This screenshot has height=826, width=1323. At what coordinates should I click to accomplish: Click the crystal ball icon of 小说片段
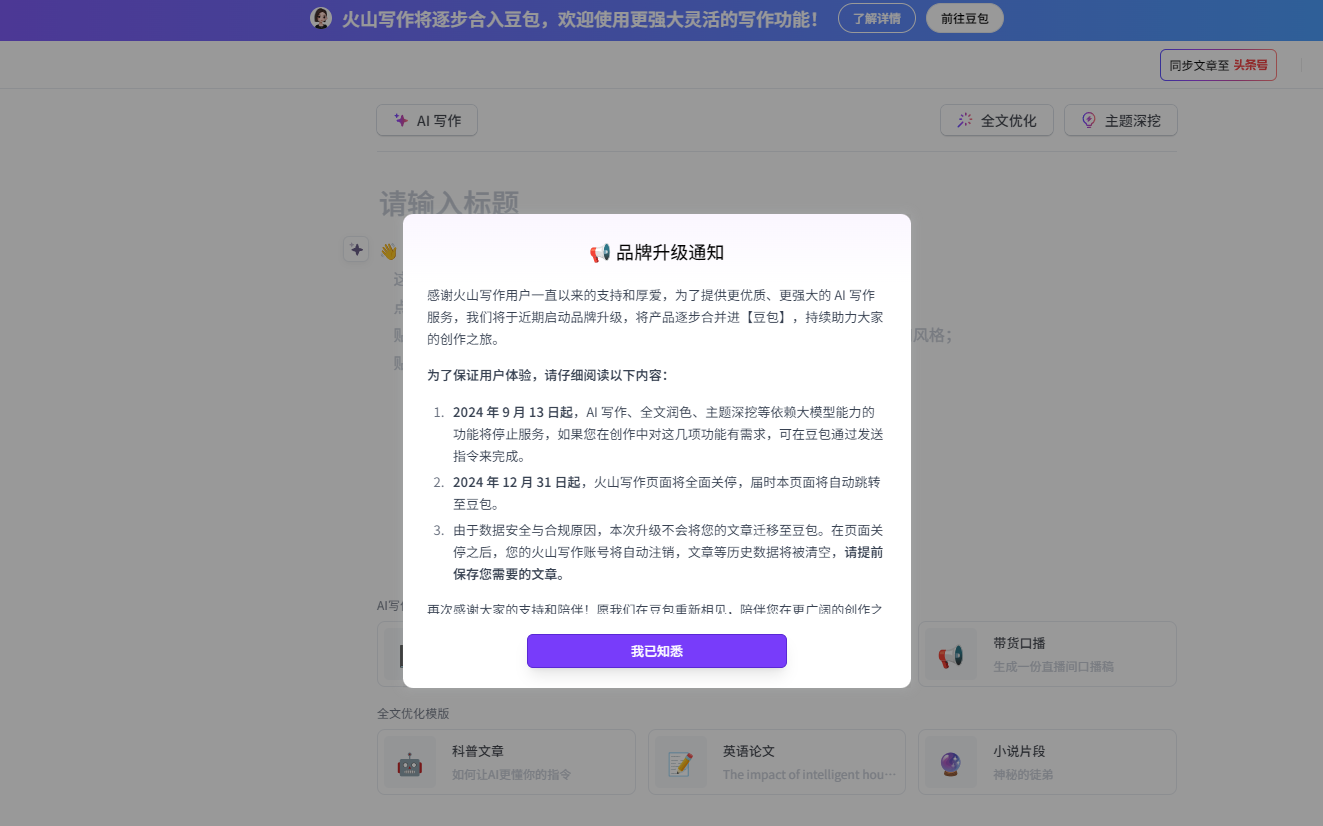(950, 764)
